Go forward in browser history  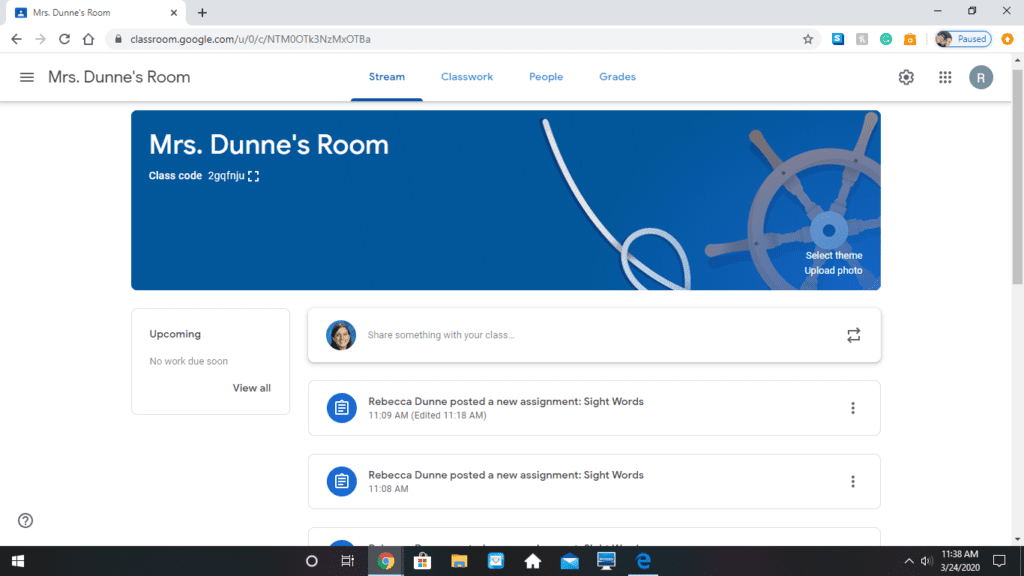(40, 39)
